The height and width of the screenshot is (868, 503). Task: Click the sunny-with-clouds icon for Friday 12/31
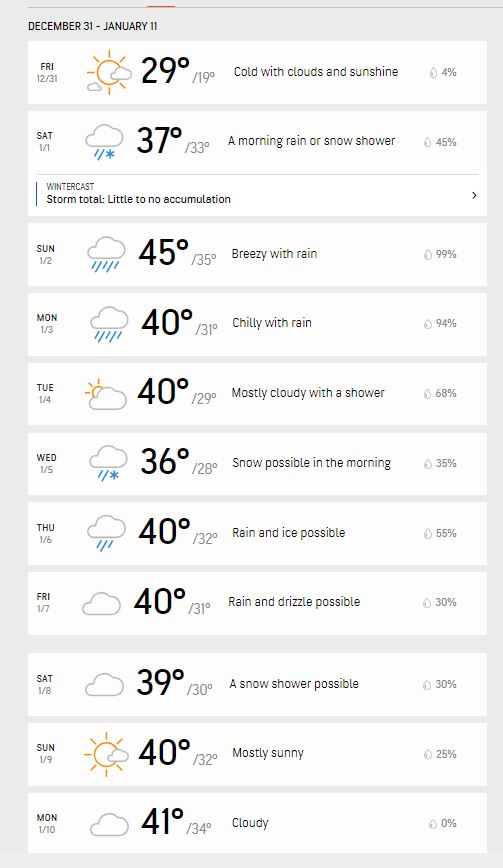click(109, 72)
